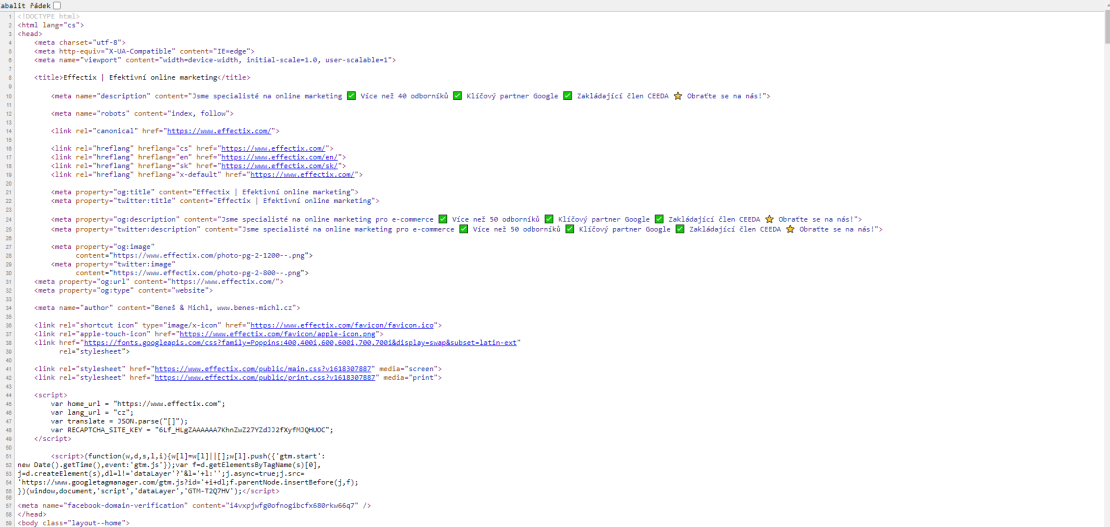The image size is (1110, 527).
Task: Click the meta name="robots" line
Action: 142,113
